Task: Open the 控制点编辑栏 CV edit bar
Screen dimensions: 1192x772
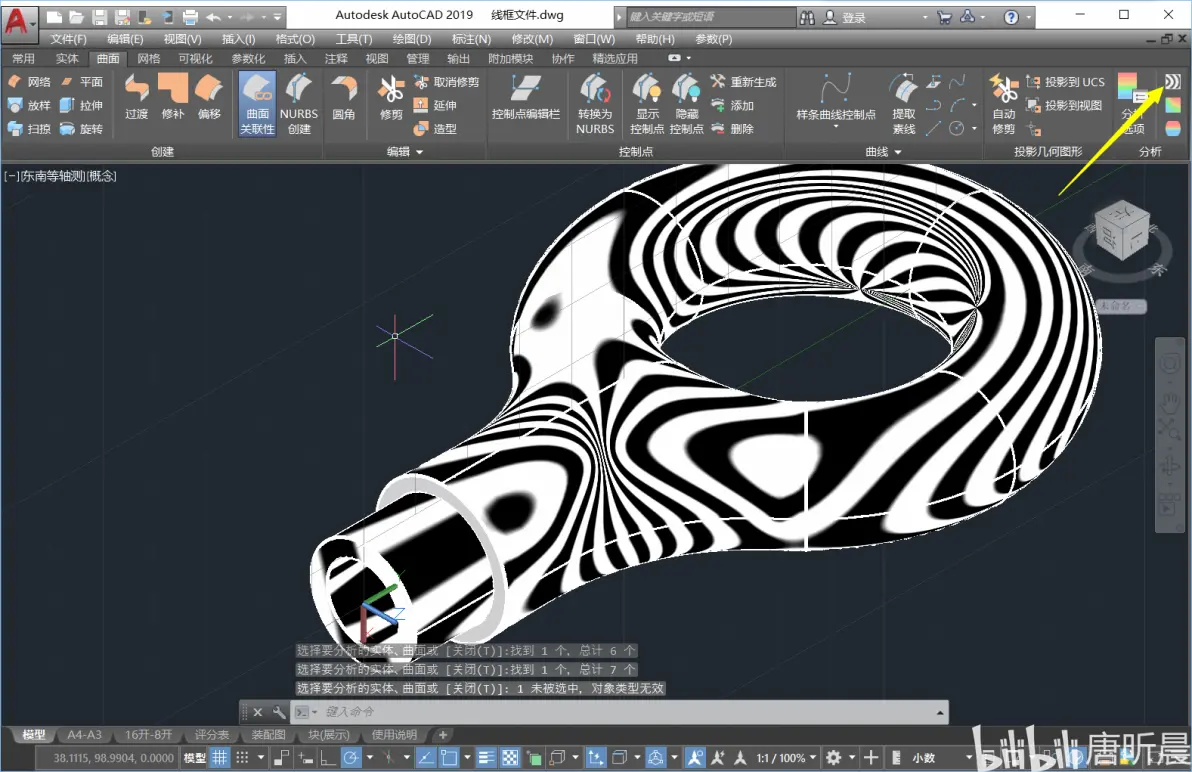Action: tap(525, 96)
